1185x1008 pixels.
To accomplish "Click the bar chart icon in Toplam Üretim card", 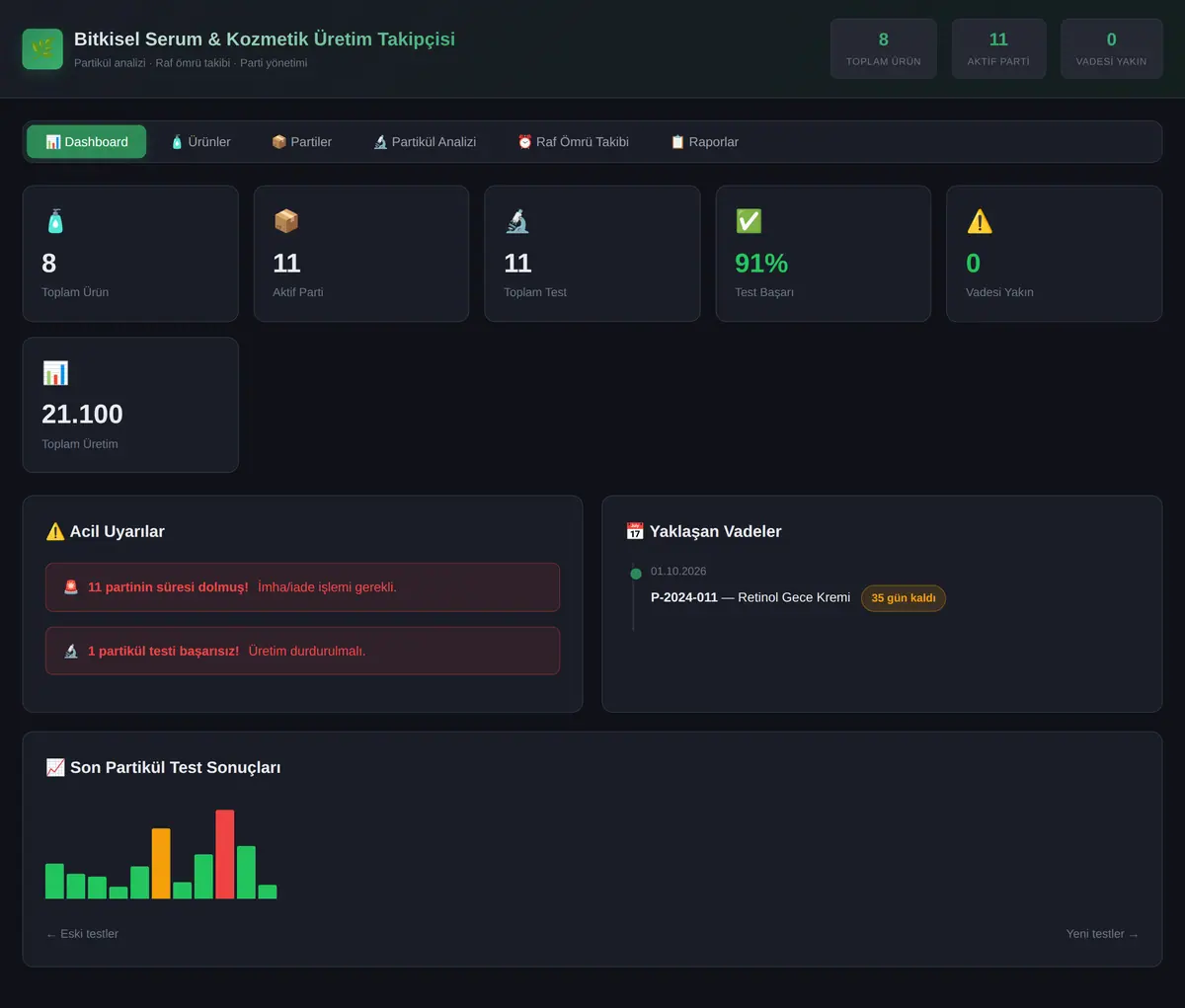I will pos(55,373).
